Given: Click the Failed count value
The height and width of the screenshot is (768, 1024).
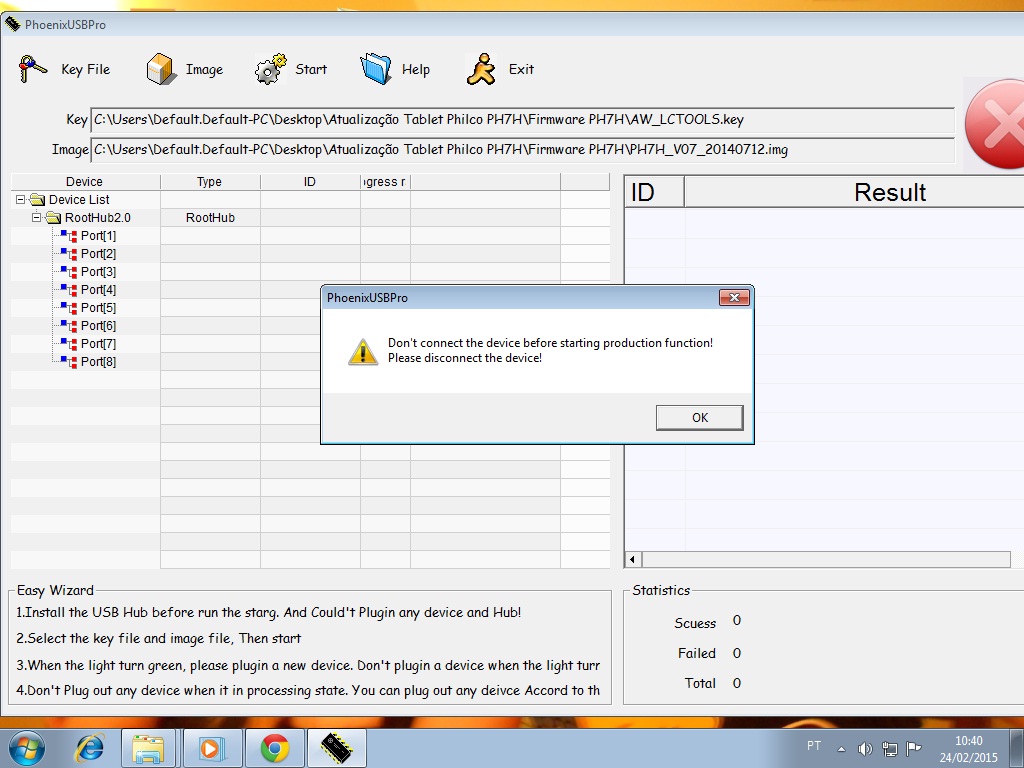Looking at the screenshot, I should 737,653.
